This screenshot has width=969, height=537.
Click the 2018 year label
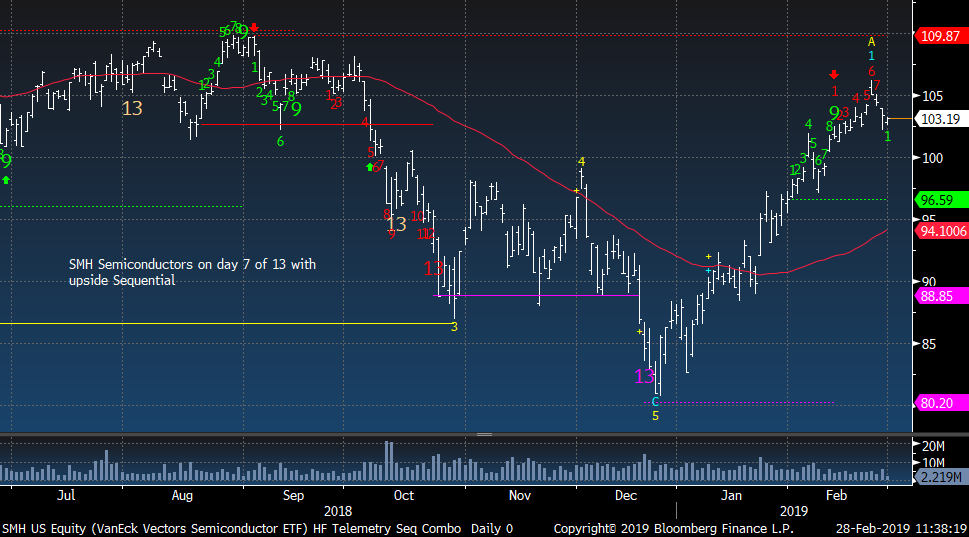[337, 511]
